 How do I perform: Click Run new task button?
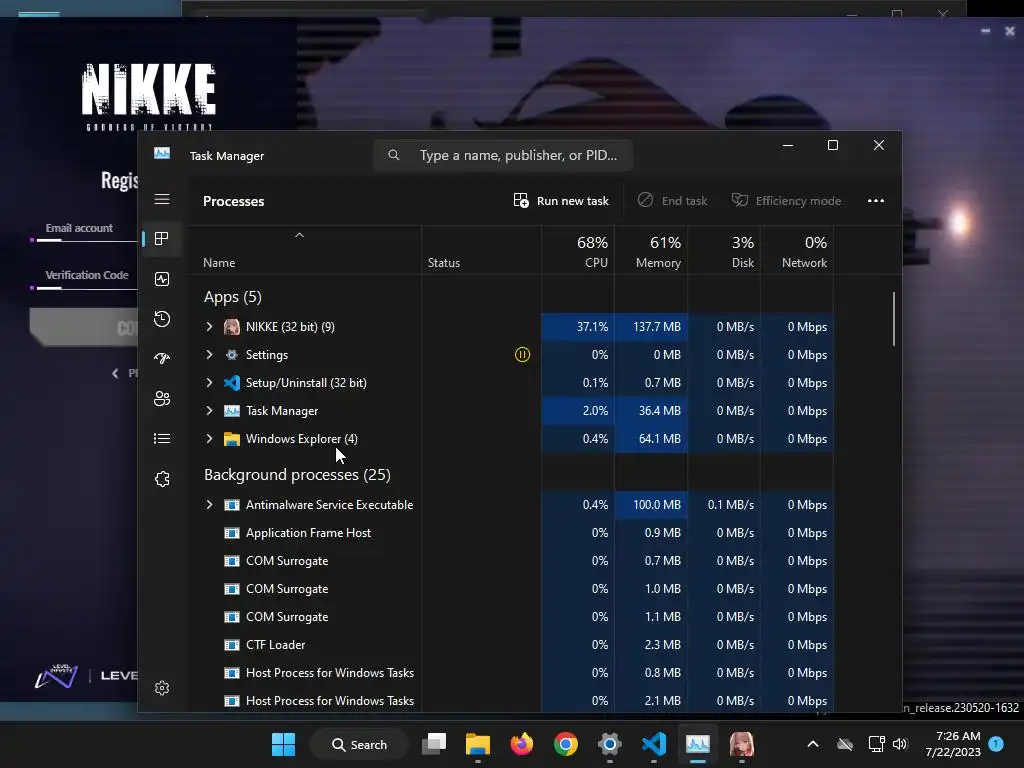561,200
